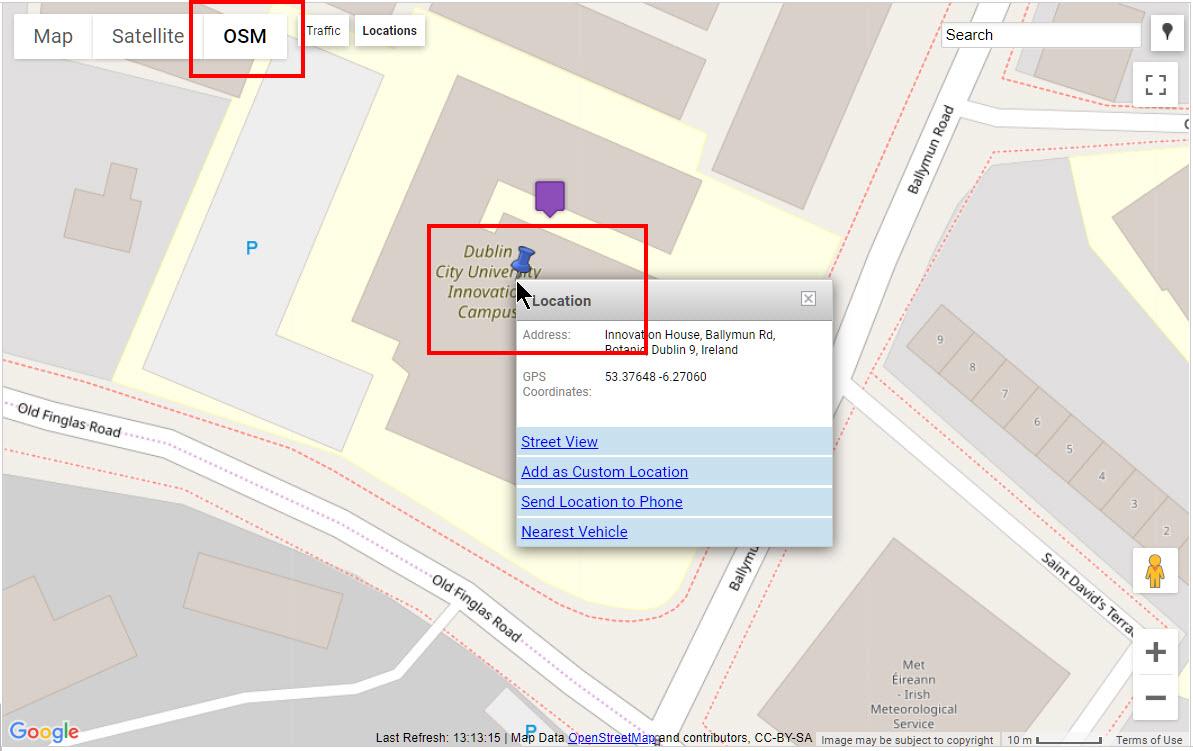Toggle the Locations layer button
This screenshot has width=1193, height=751.
point(390,30)
